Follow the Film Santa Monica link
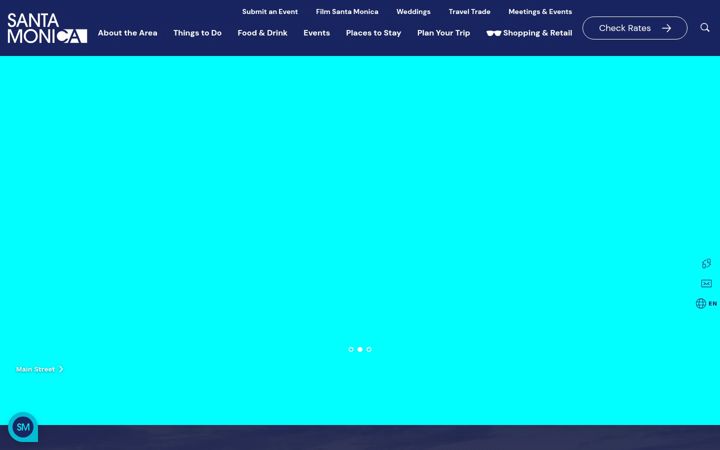Image resolution: width=720 pixels, height=450 pixels. pos(347,11)
